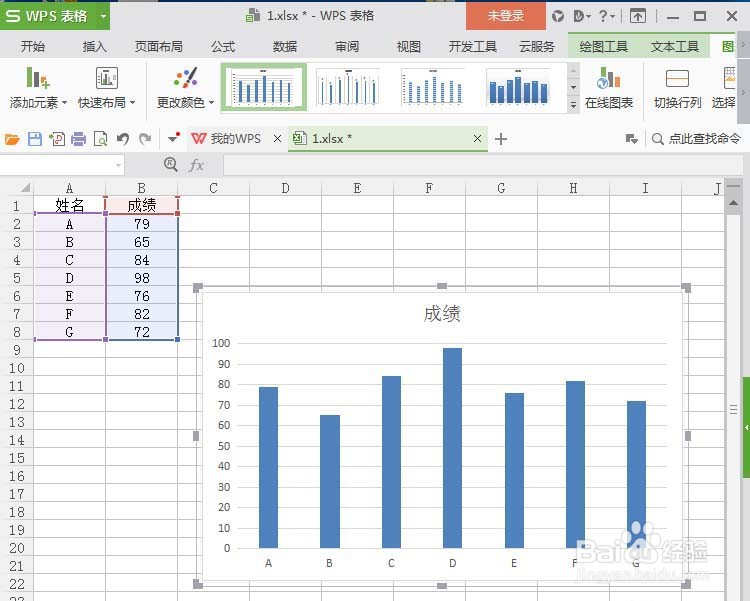750x601 pixels.
Task: Select column D header
Action: point(285,188)
